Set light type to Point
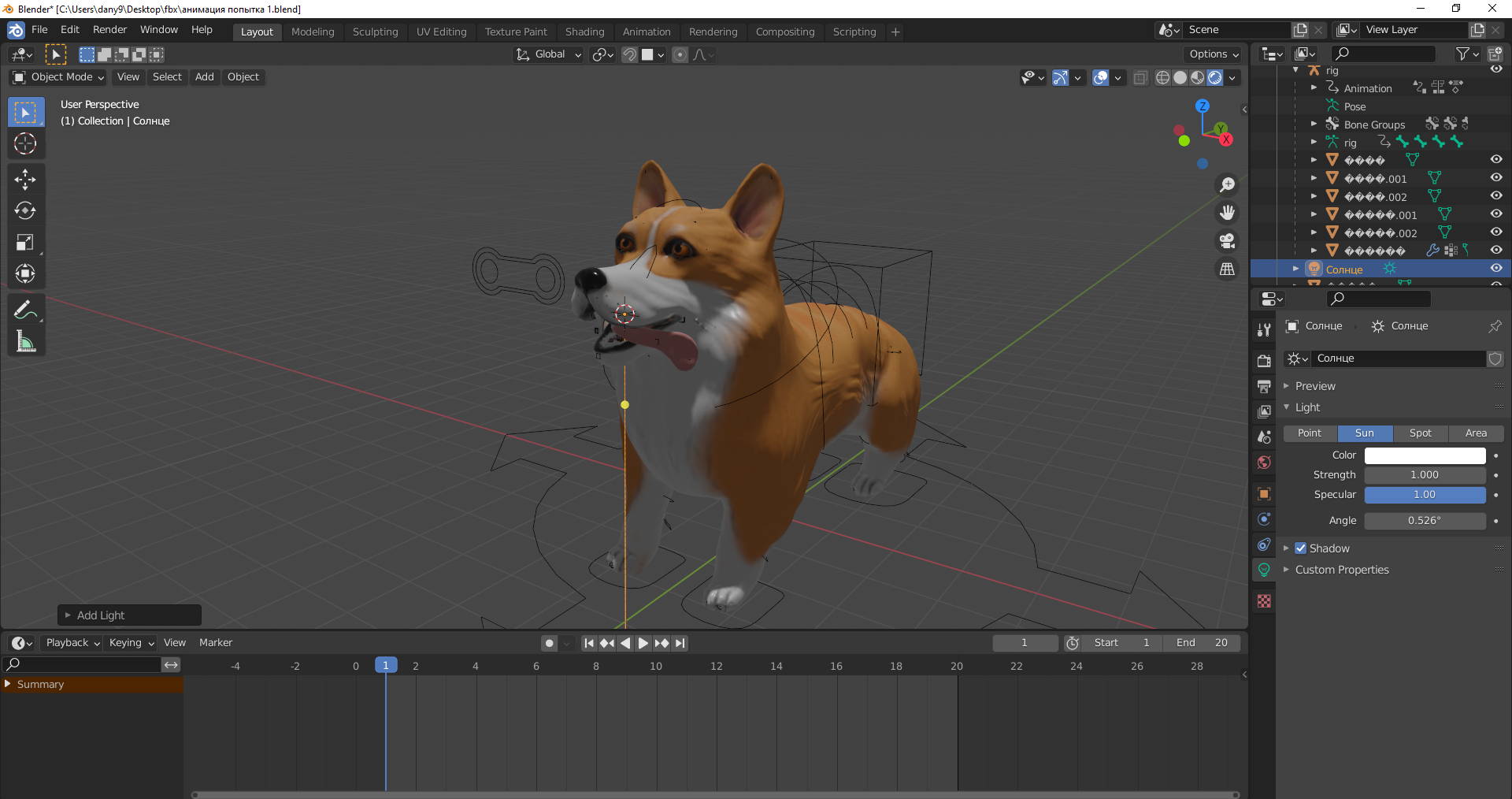This screenshot has width=1512, height=799. 1309,433
